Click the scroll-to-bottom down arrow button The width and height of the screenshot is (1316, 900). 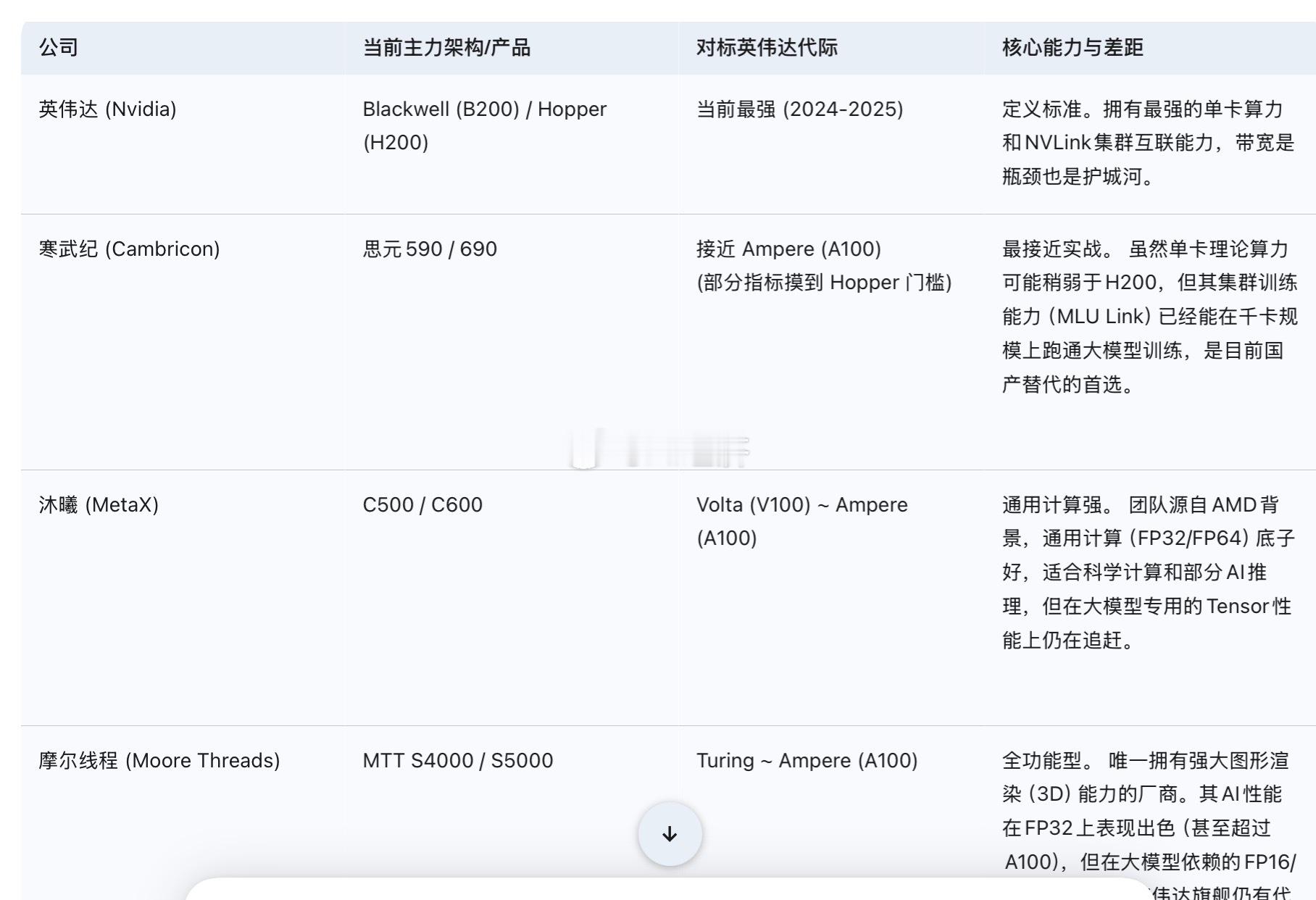670,833
